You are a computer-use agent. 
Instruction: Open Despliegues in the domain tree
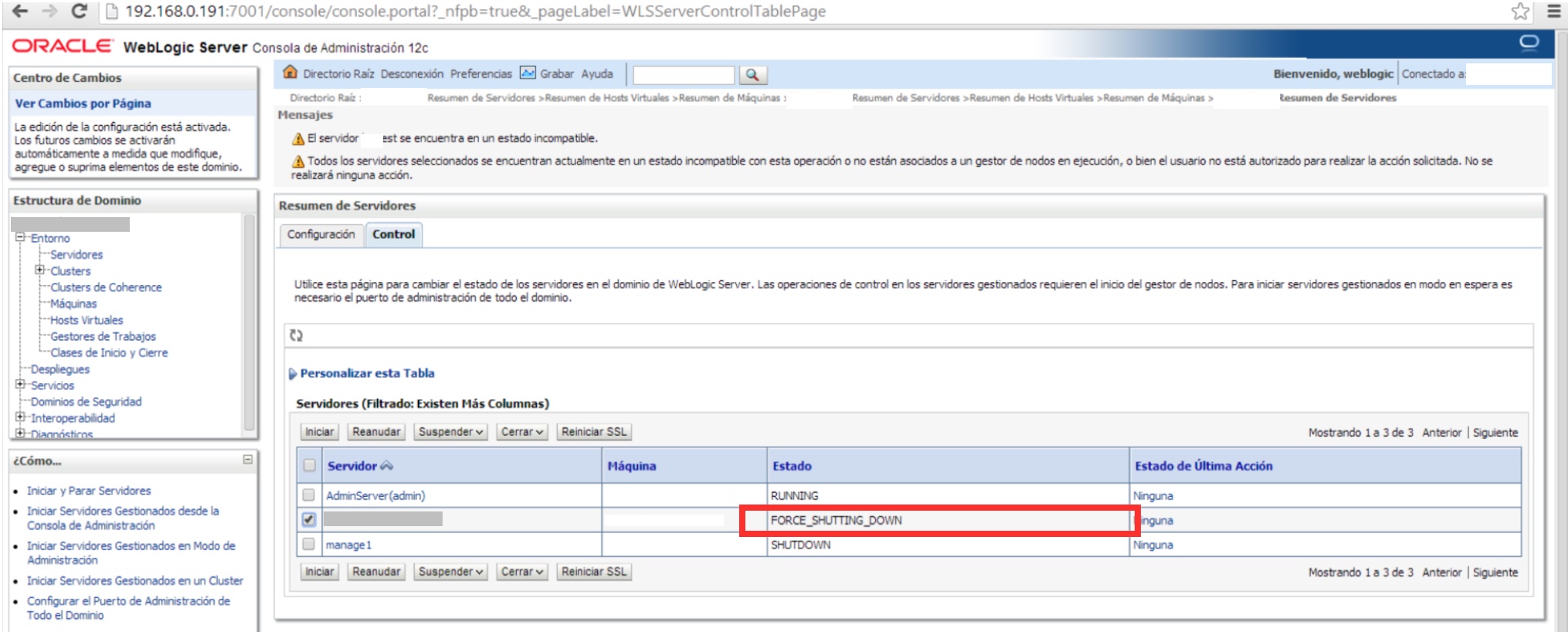[60, 369]
